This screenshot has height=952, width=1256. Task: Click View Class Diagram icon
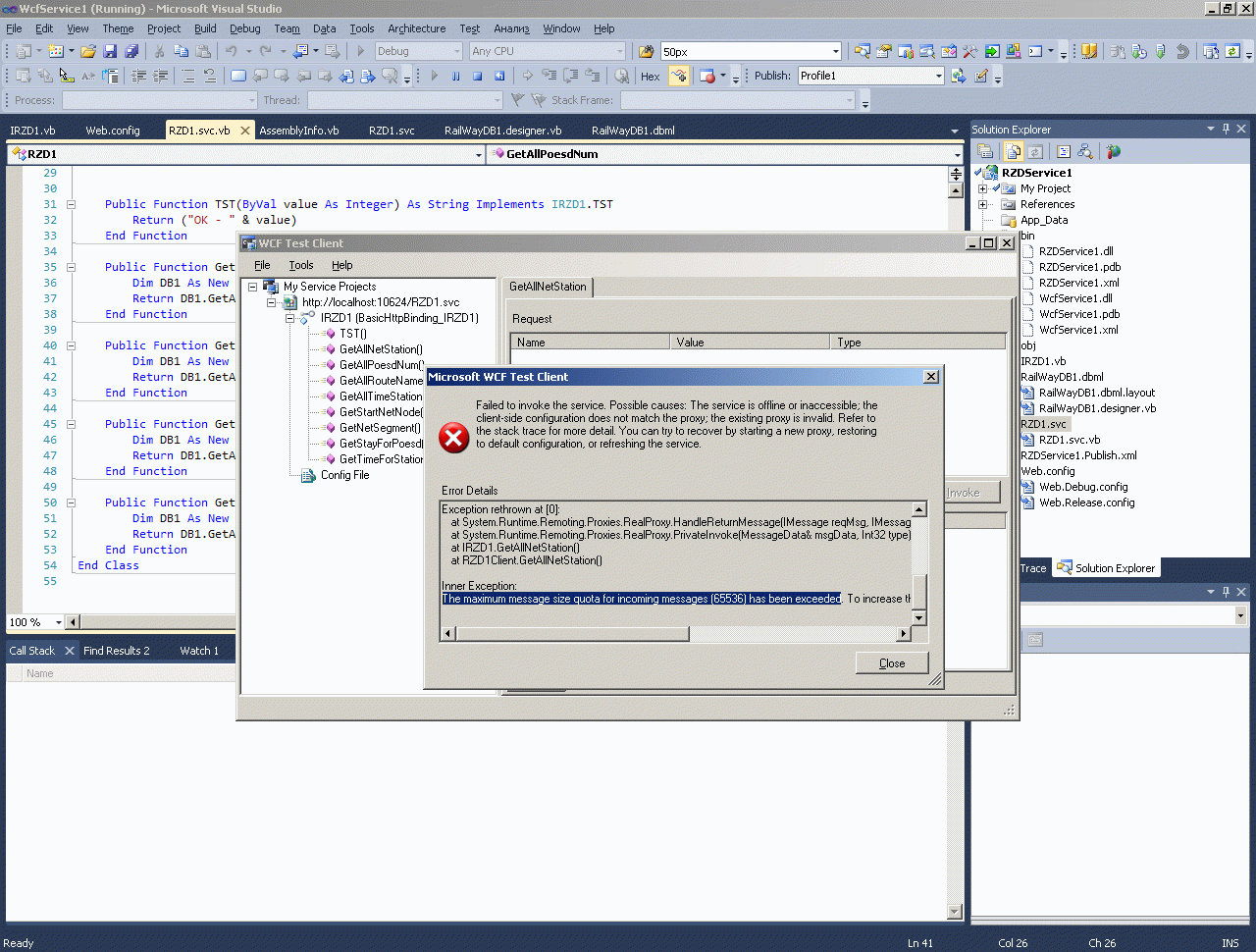point(1085,151)
